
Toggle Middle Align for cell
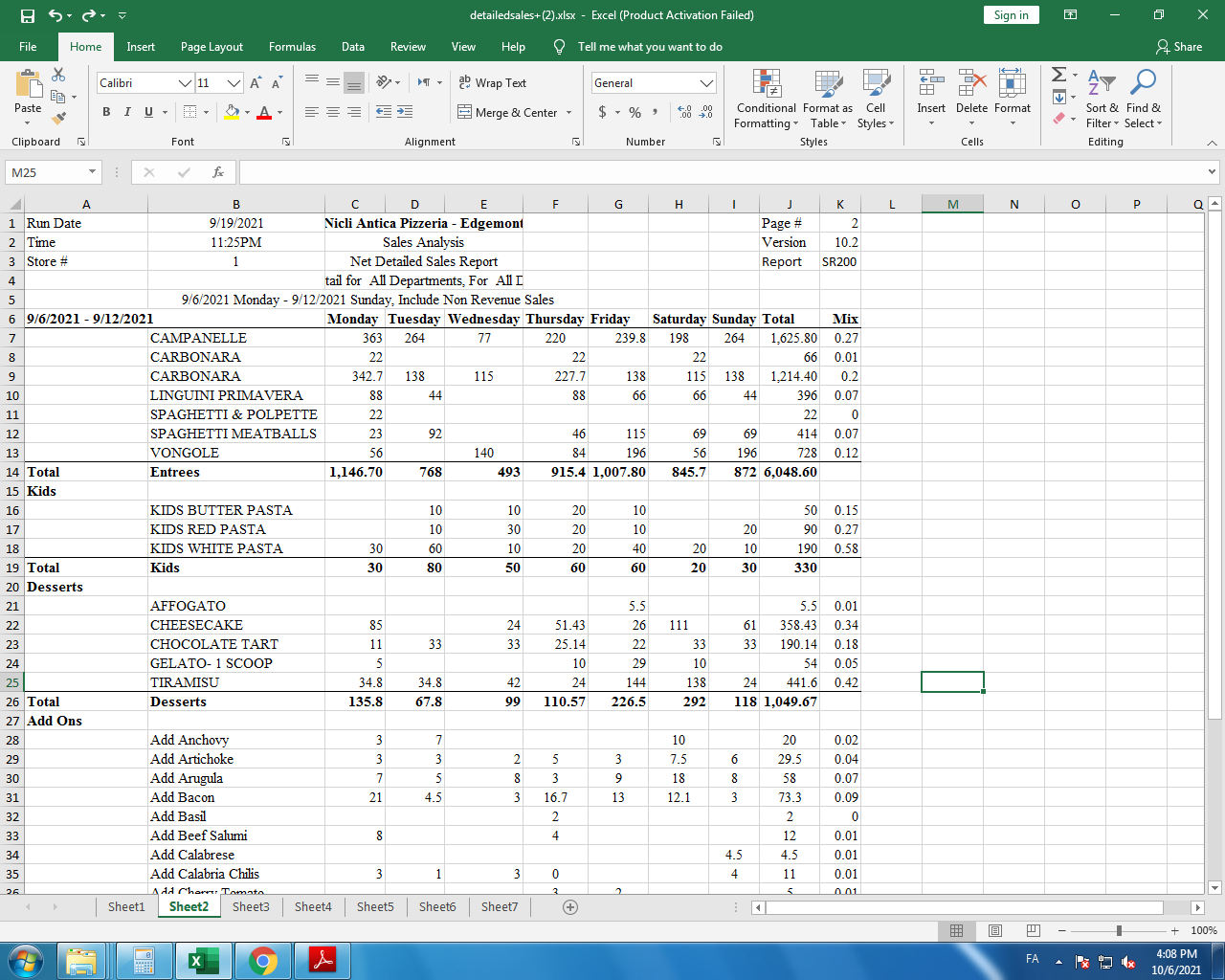pyautogui.click(x=333, y=83)
